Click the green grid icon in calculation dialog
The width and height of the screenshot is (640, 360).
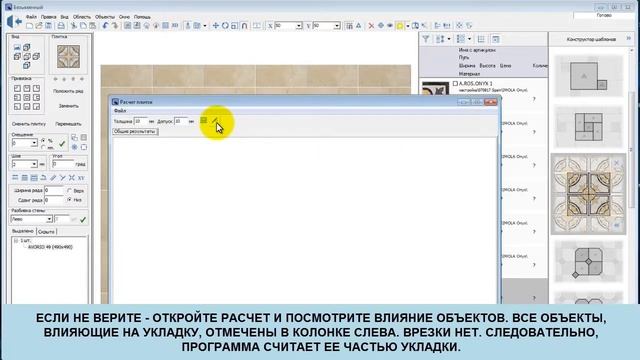click(203, 120)
